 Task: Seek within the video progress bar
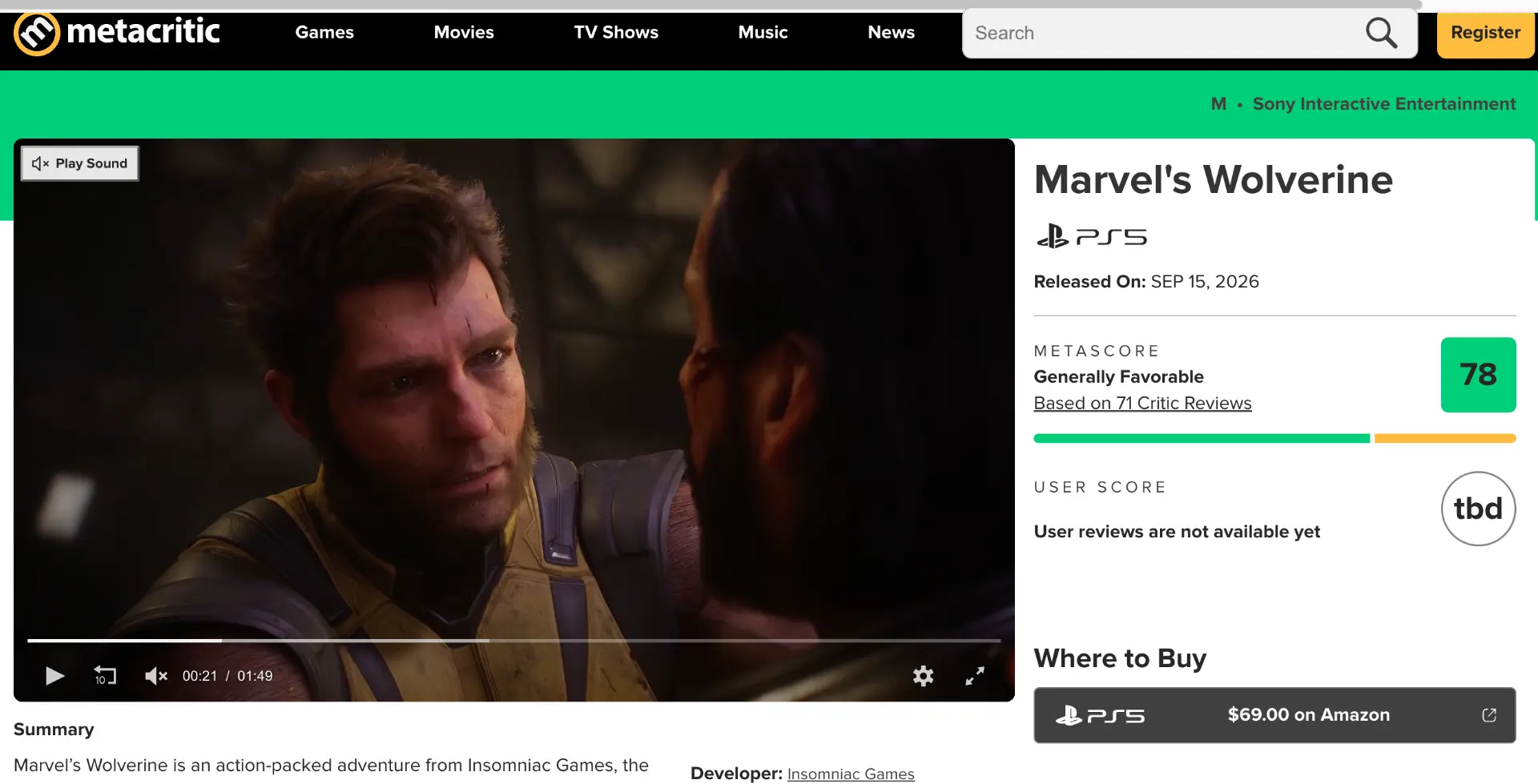click(514, 641)
